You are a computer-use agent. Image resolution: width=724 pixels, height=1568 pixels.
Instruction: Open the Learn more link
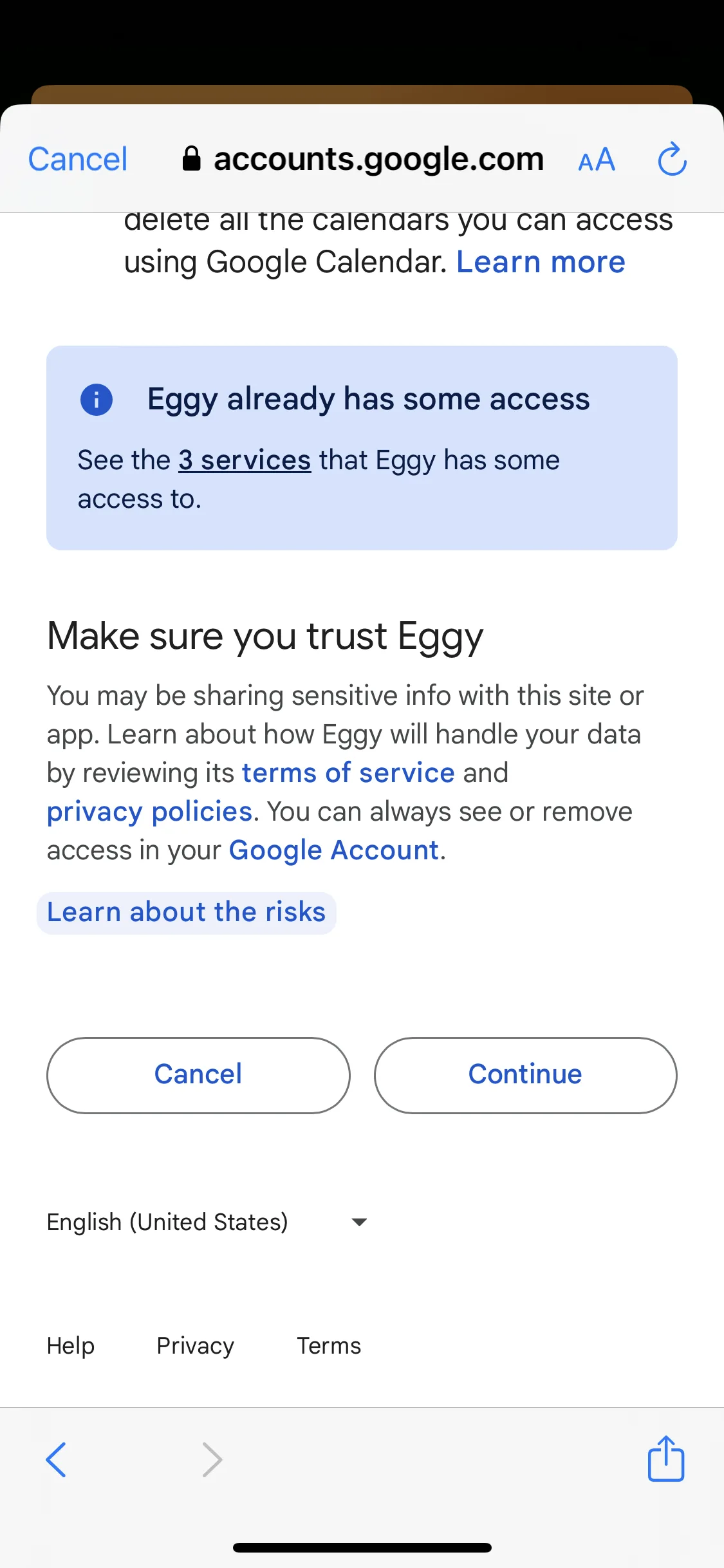click(541, 262)
